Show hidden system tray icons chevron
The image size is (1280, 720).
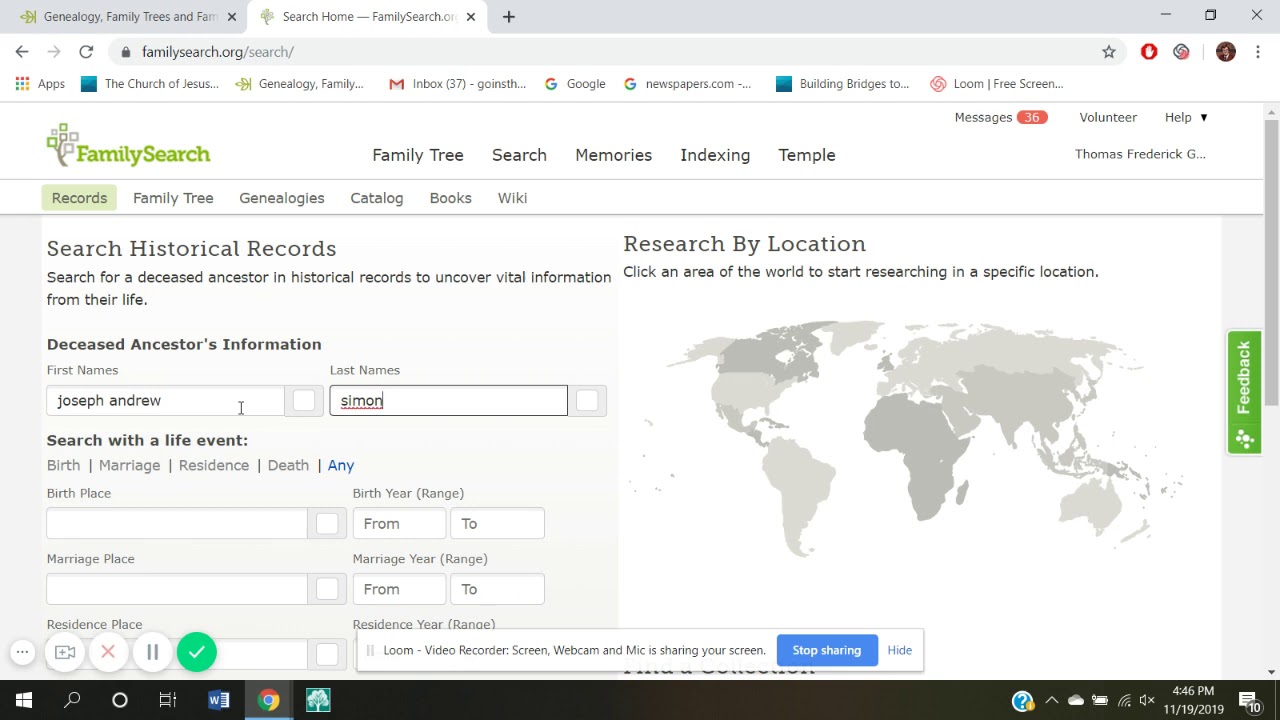[x=1051, y=701]
